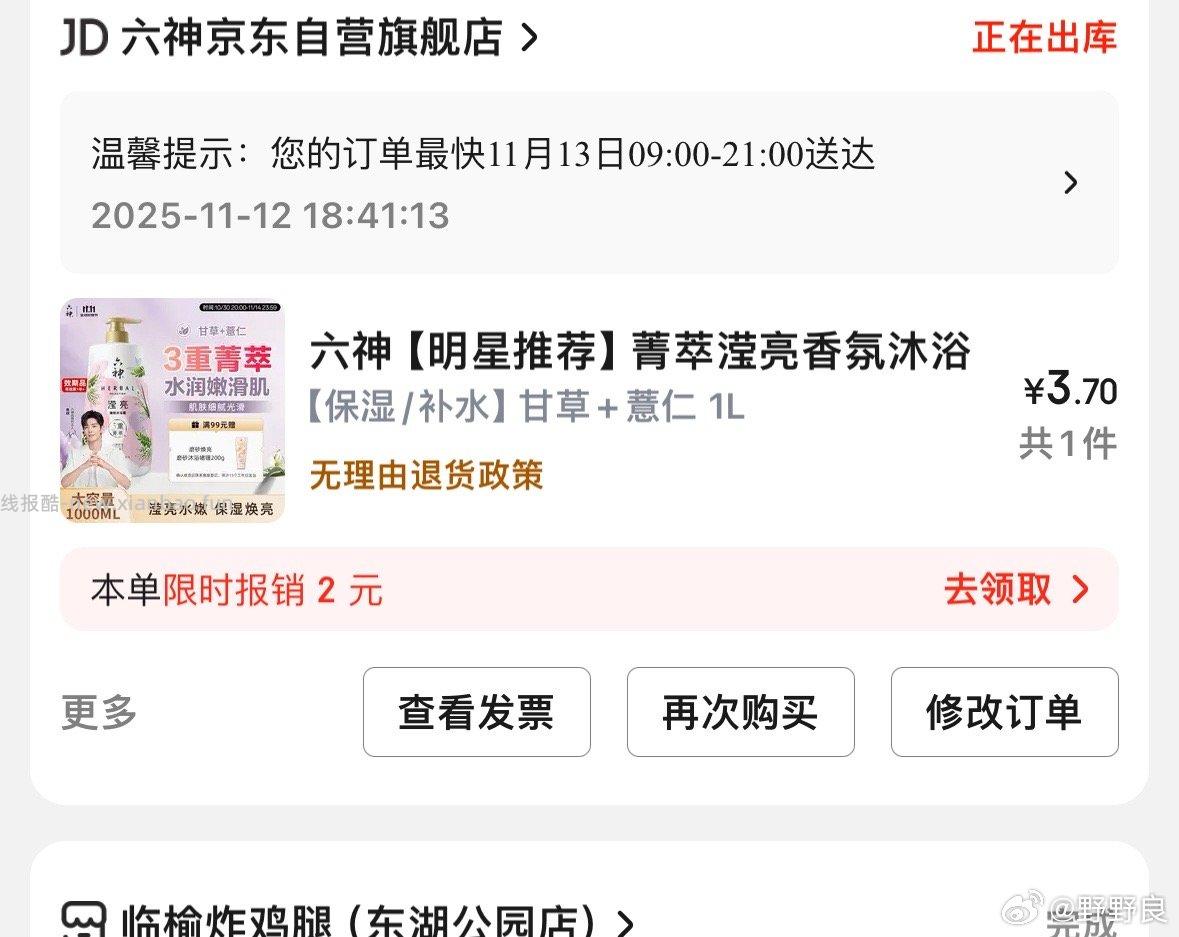Expand delivery details via the notice chevron

(1071, 182)
